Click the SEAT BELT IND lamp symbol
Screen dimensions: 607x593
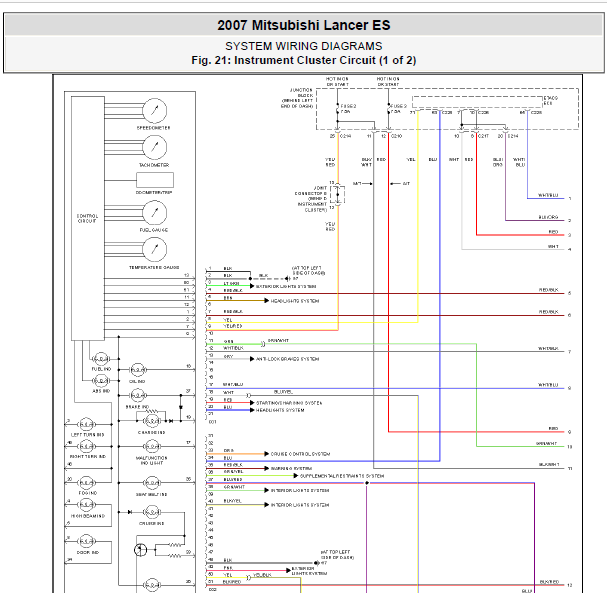152,483
